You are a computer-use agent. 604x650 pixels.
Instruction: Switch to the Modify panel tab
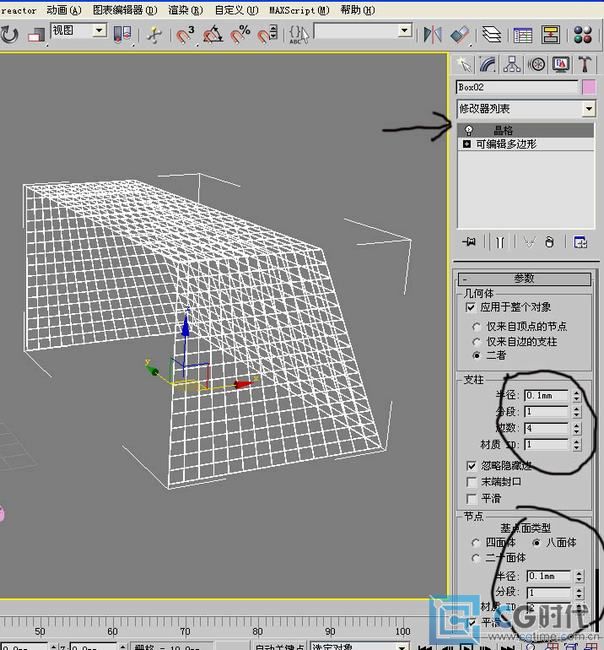pos(488,64)
